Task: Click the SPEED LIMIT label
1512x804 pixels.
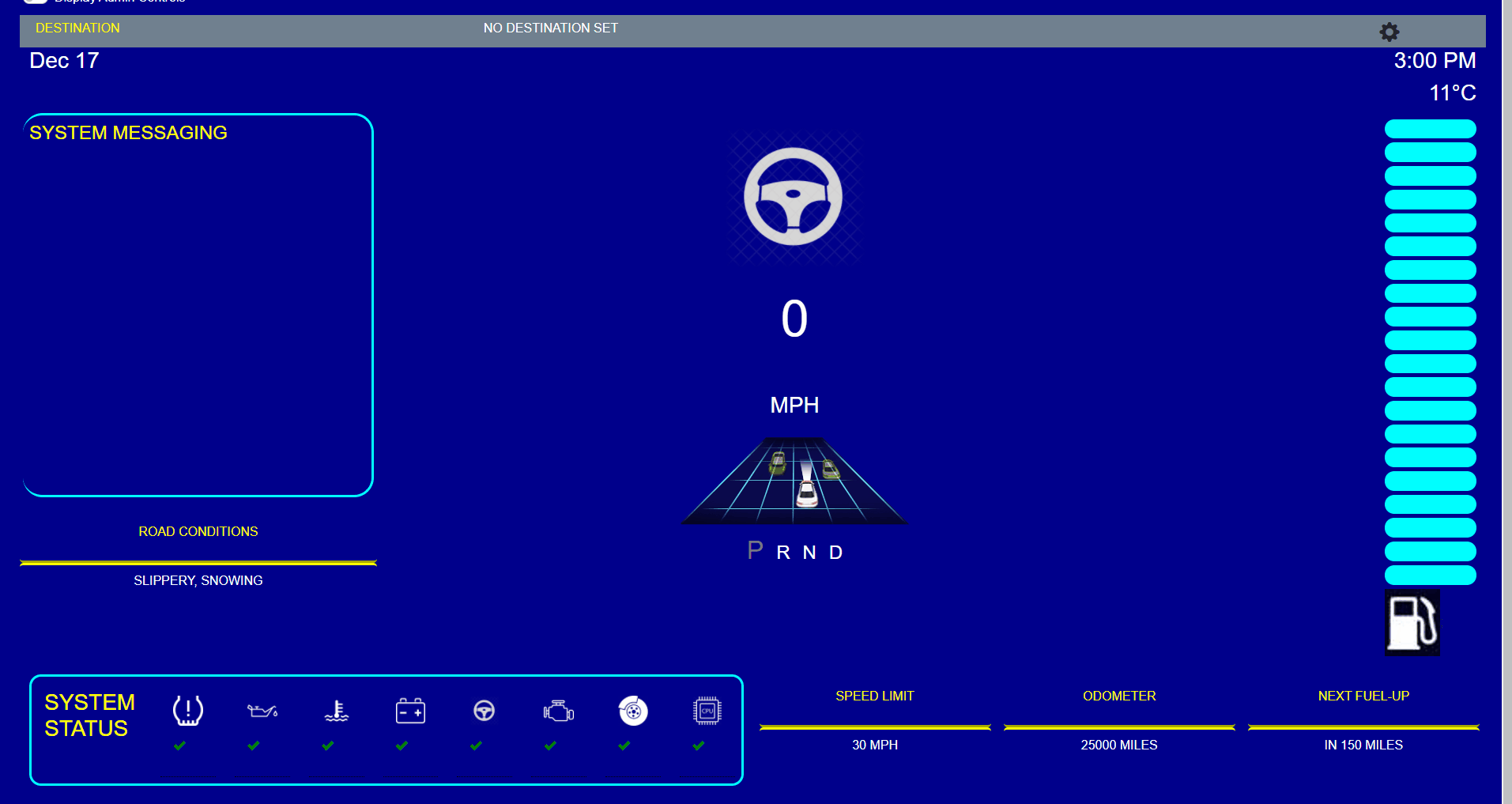Action: pos(875,696)
